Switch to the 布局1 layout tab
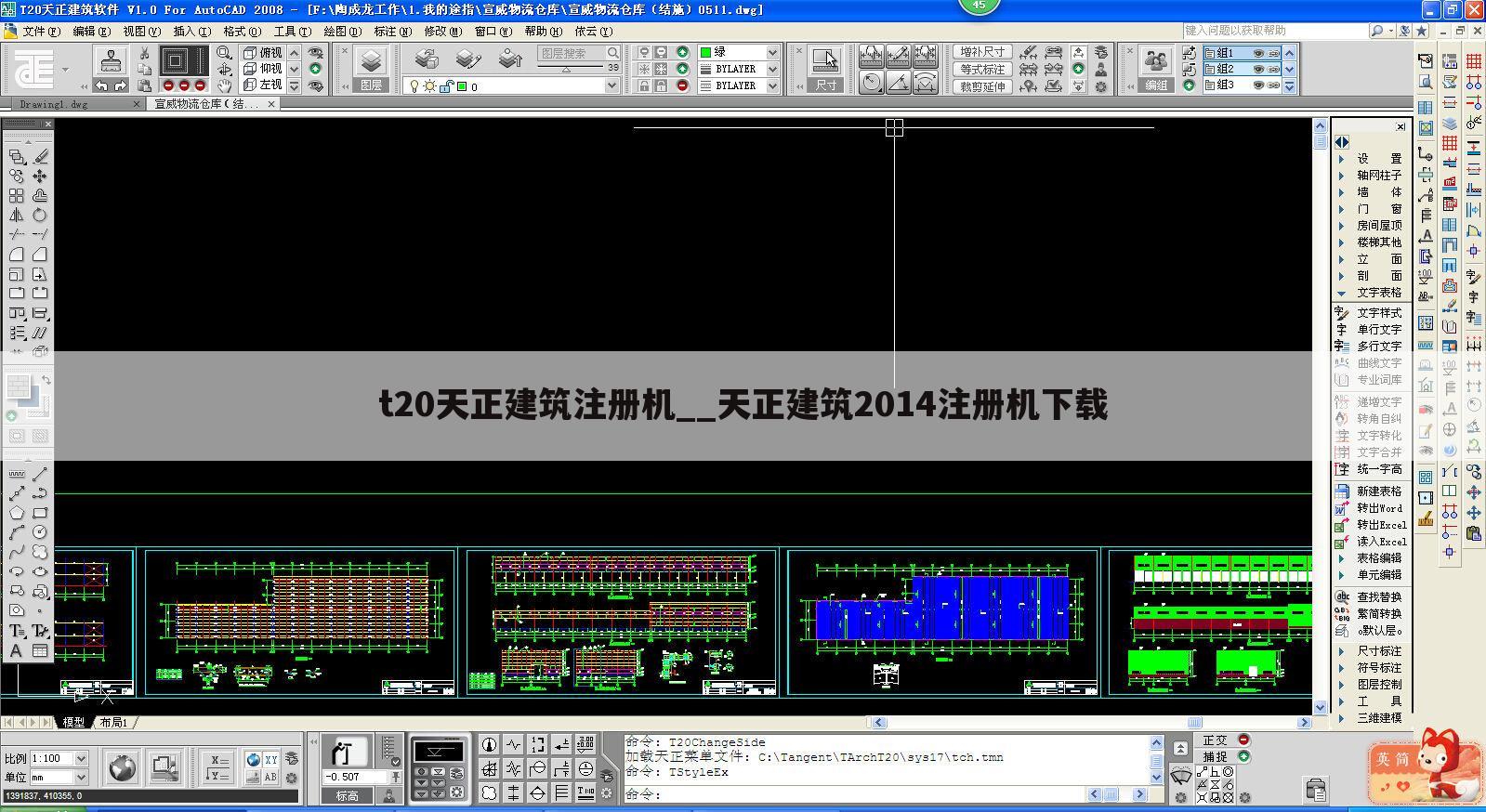 pyautogui.click(x=113, y=722)
